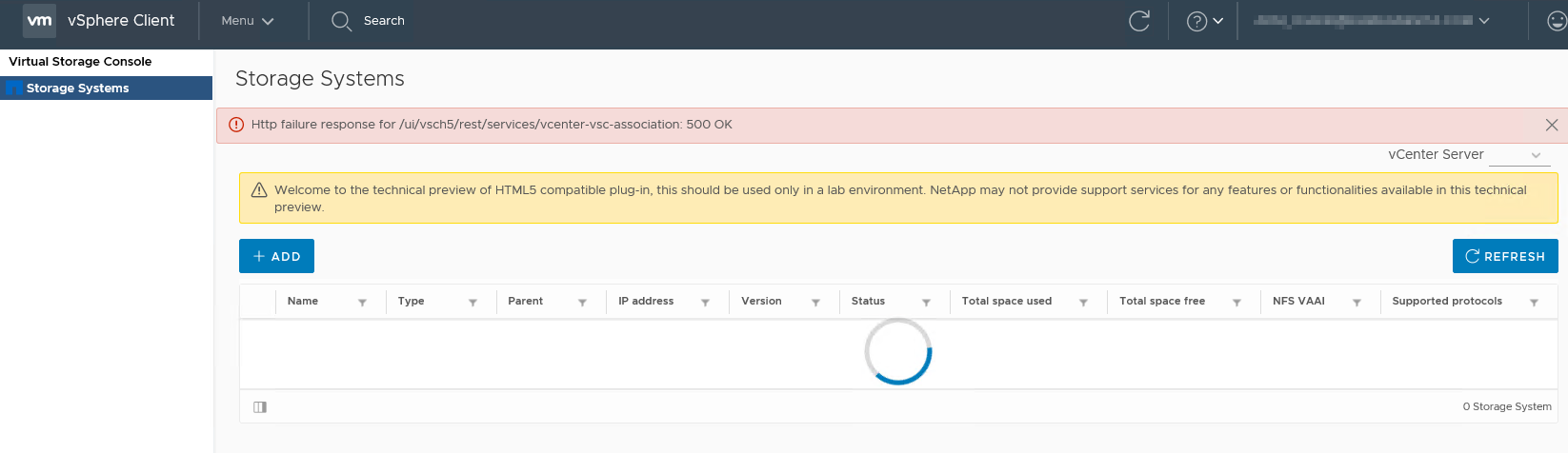
Task: Sort by the NFS VAAI header
Action: (x=1298, y=301)
